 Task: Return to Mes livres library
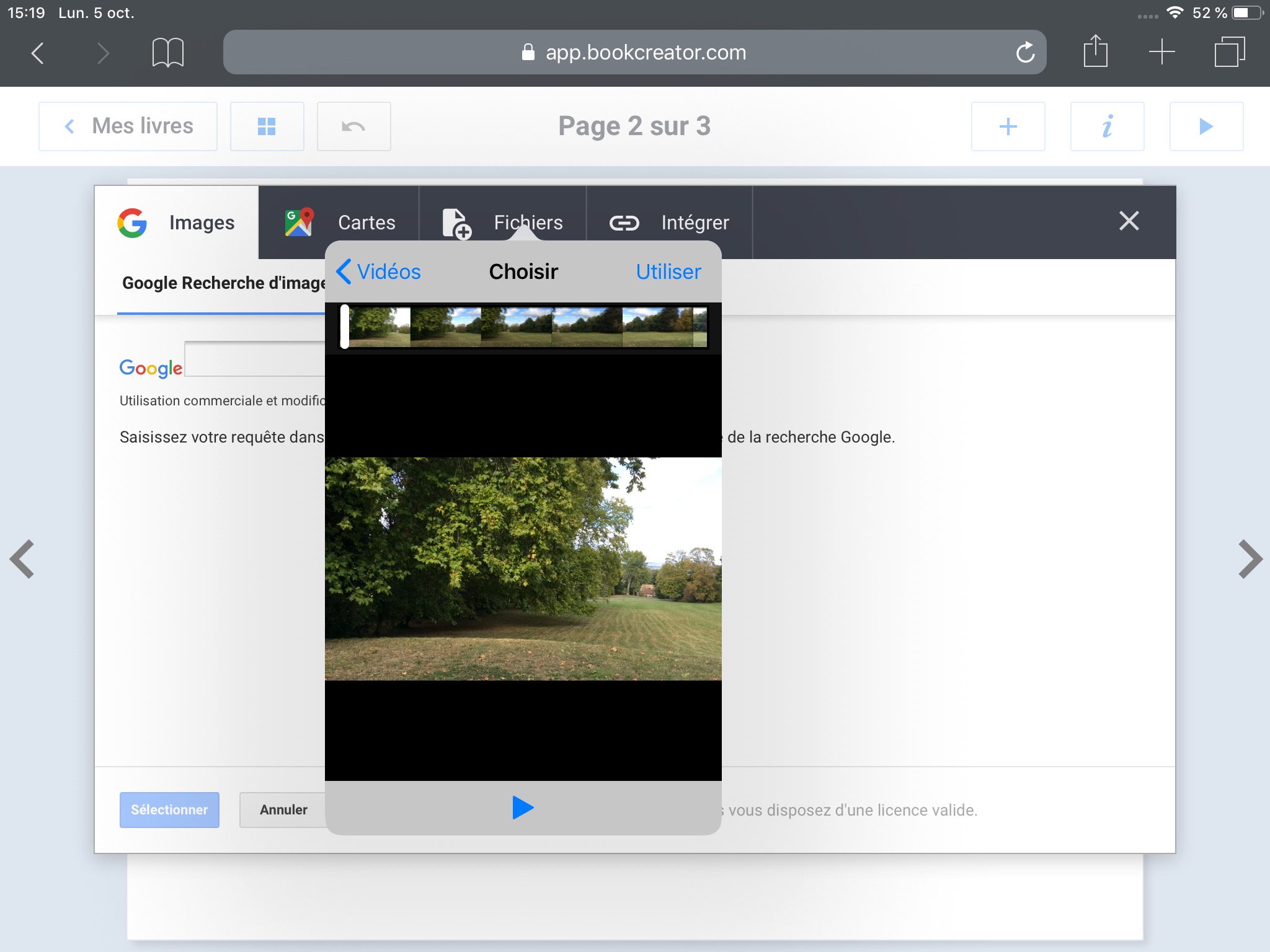tap(128, 126)
